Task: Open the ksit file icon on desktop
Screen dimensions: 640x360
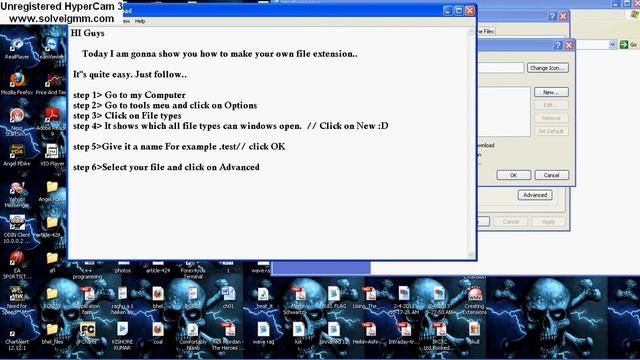Action: click(298, 330)
